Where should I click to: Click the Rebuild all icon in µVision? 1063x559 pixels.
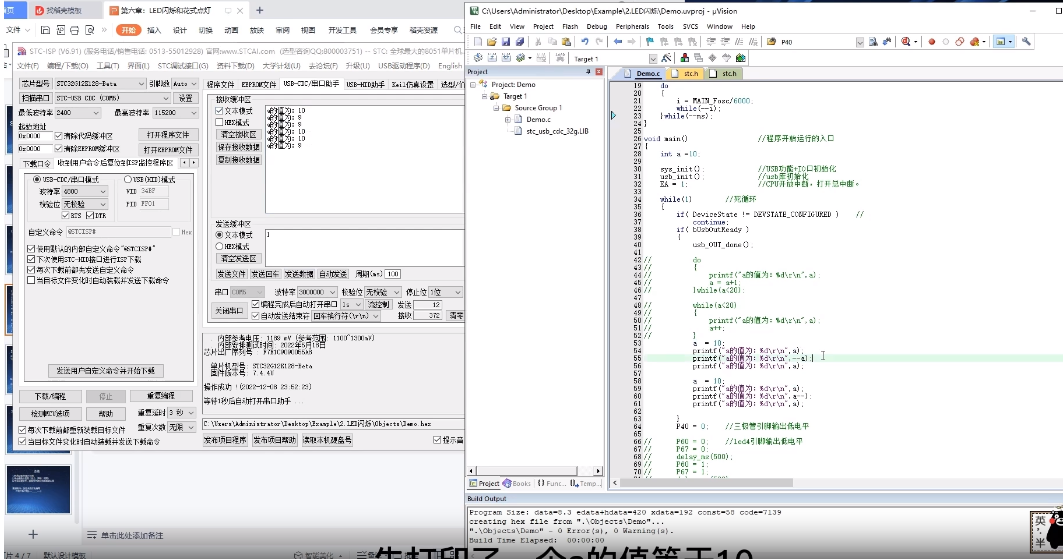[506, 58]
